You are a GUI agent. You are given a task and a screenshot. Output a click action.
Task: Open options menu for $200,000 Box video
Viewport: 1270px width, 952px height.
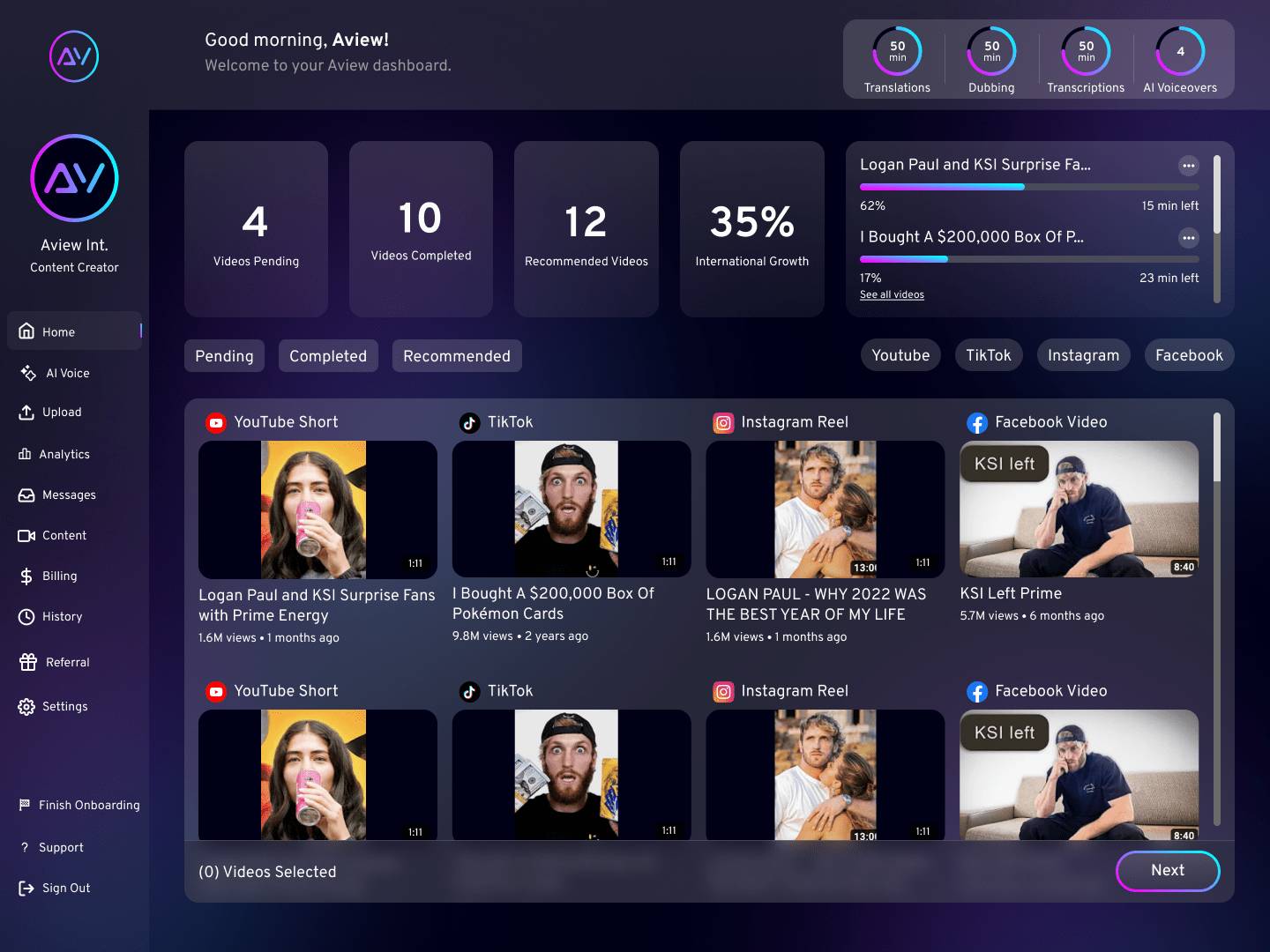[1188, 238]
